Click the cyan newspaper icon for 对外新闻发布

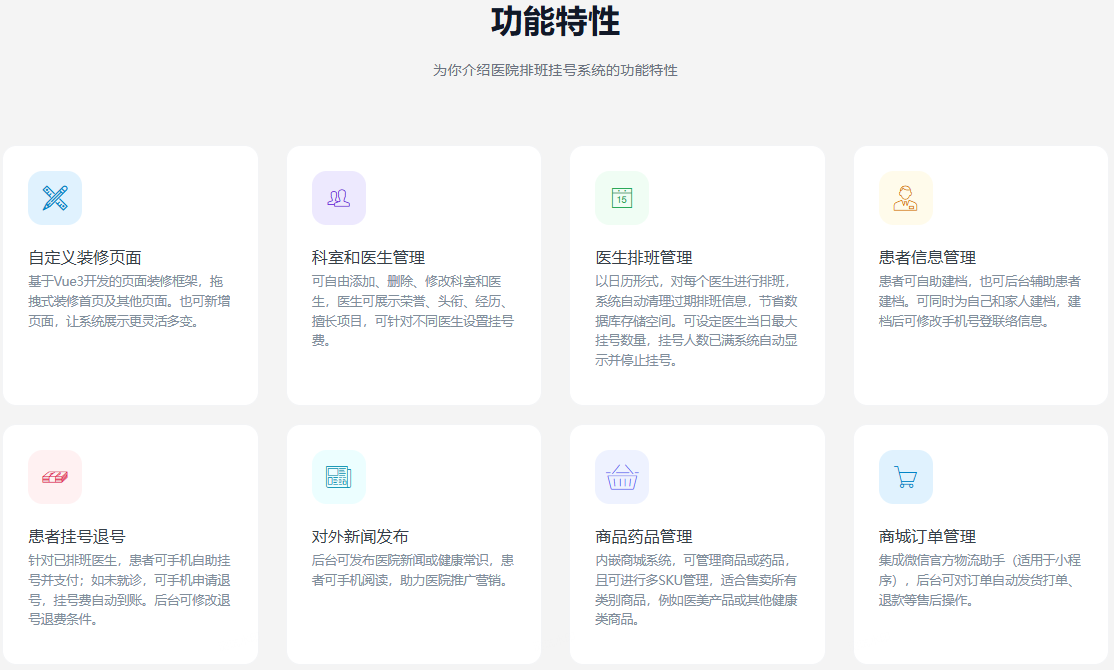tap(339, 477)
